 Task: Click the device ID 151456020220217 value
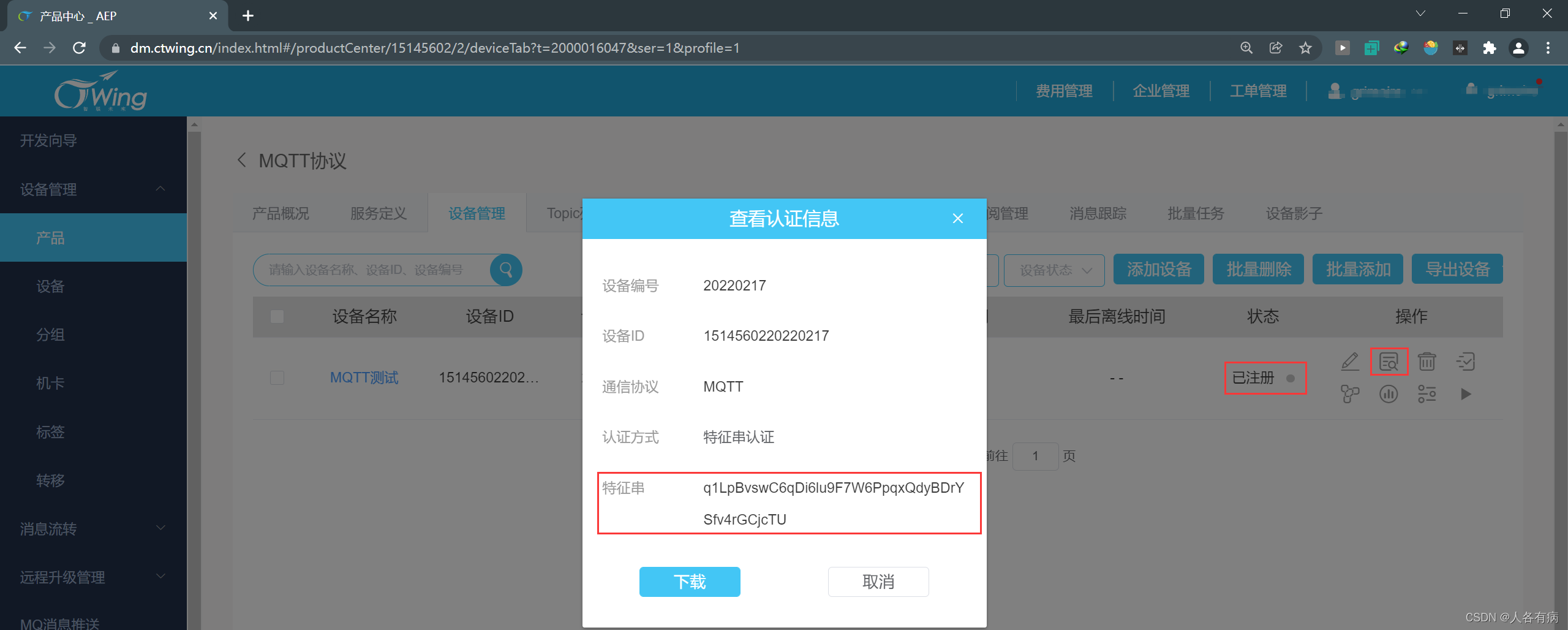pos(766,336)
